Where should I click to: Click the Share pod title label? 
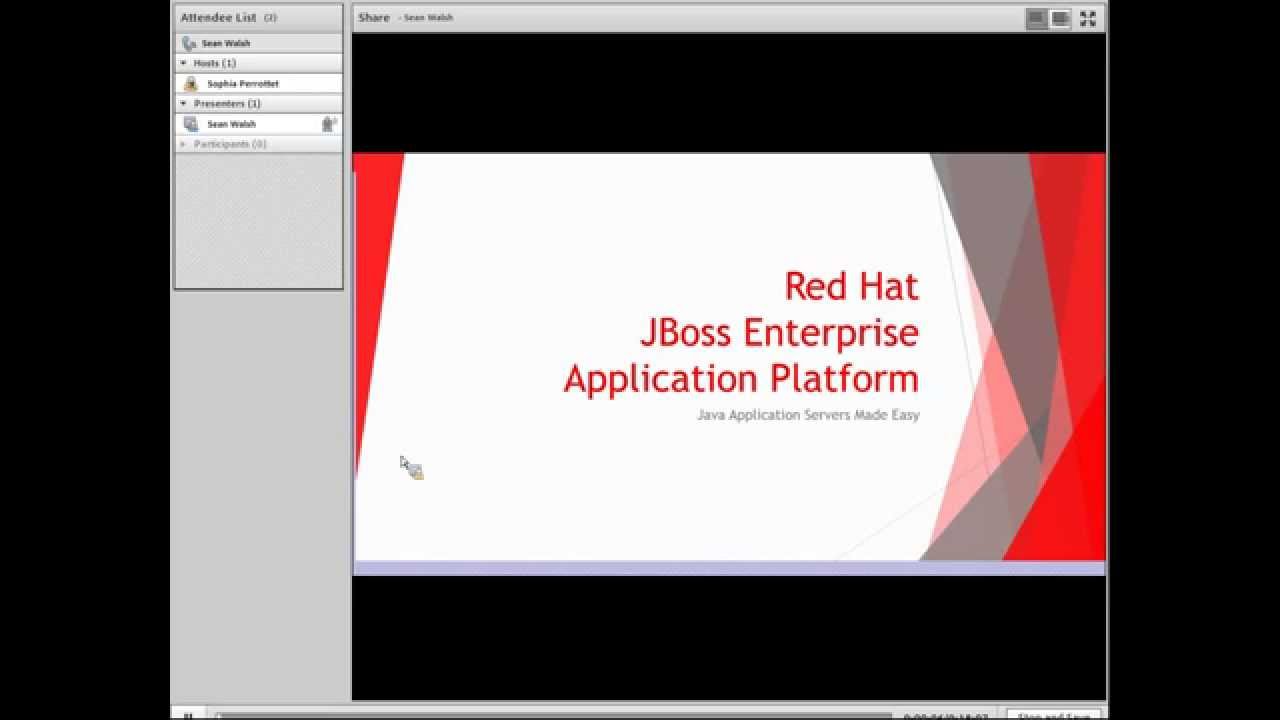(374, 18)
